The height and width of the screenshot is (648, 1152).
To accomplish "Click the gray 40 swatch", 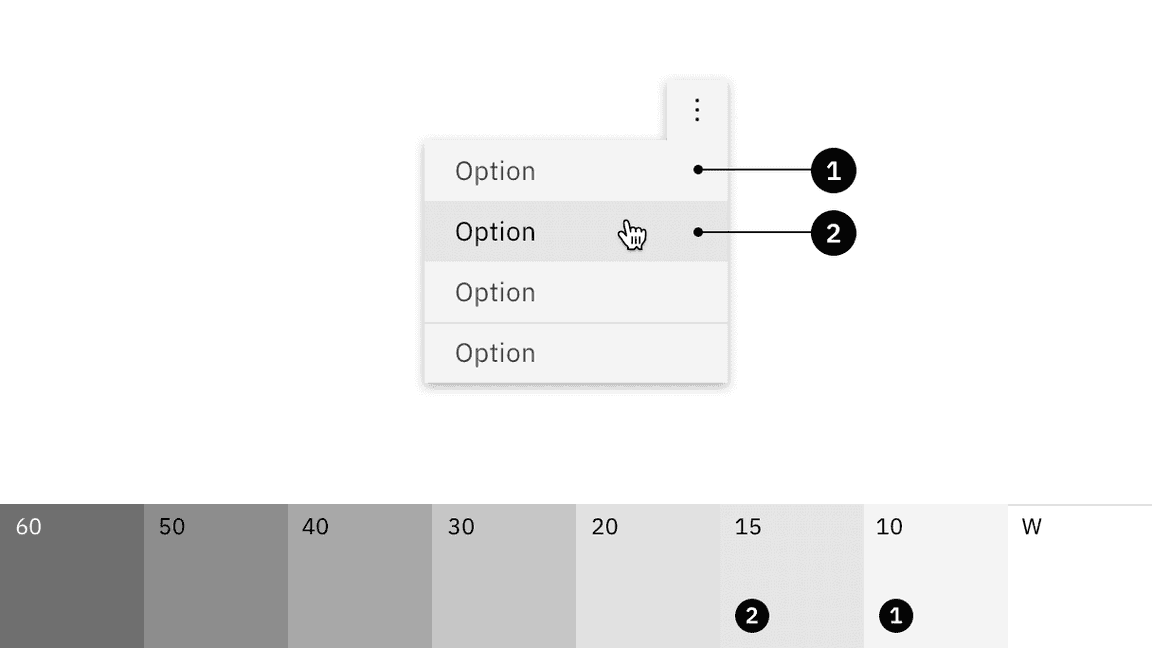I will [x=360, y=570].
